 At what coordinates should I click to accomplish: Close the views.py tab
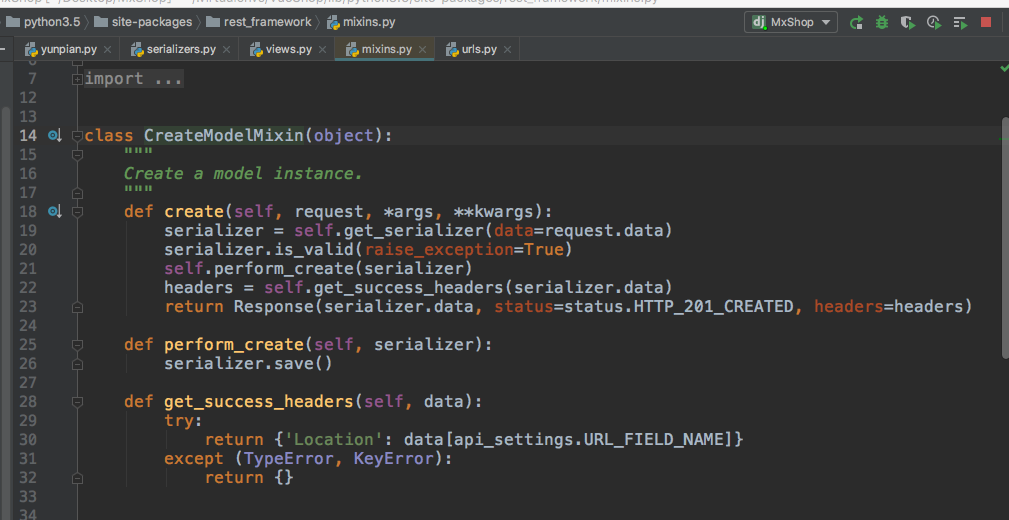tap(323, 50)
